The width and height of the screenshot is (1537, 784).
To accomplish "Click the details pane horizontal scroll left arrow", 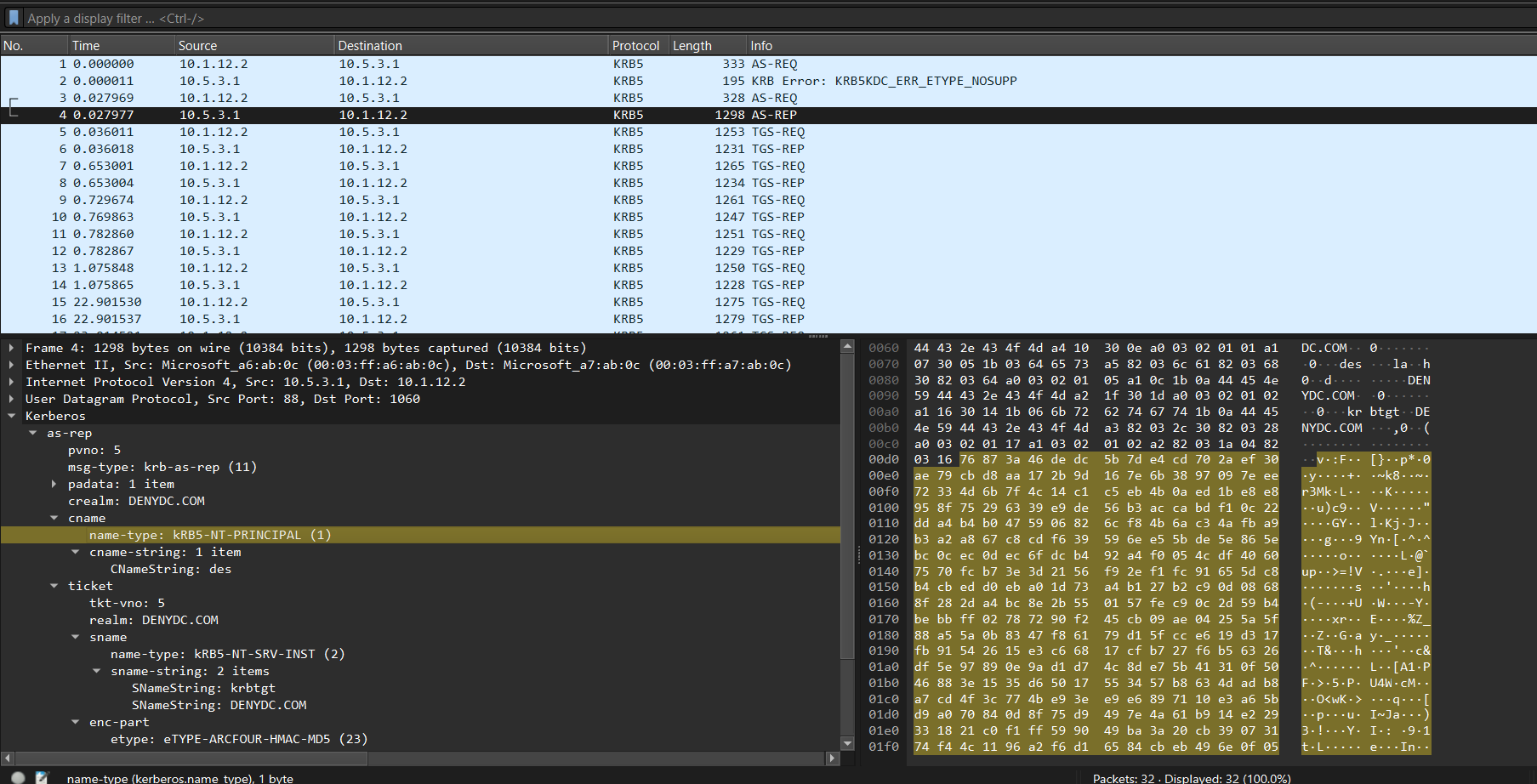I will tap(8, 758).
